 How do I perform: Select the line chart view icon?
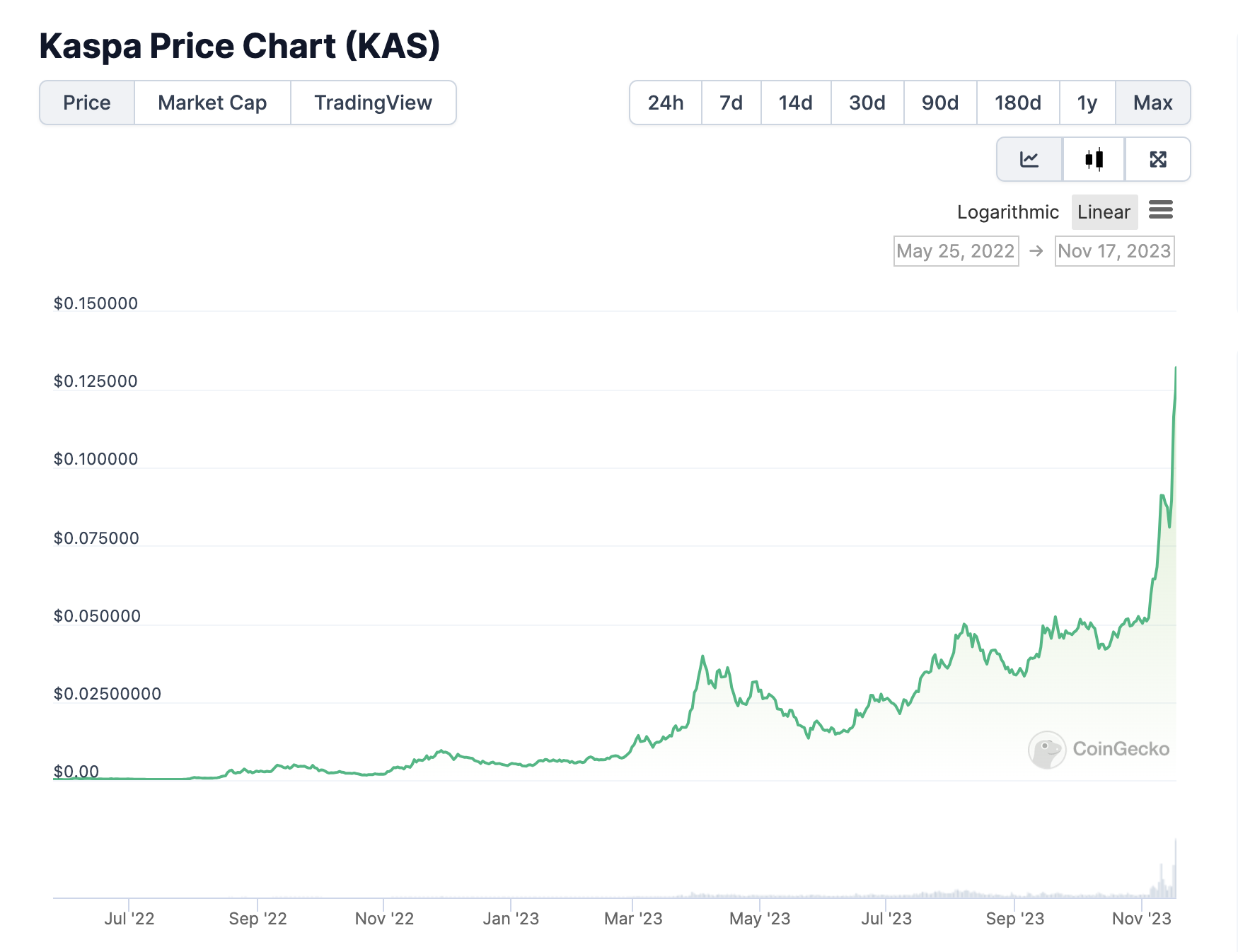[1029, 159]
